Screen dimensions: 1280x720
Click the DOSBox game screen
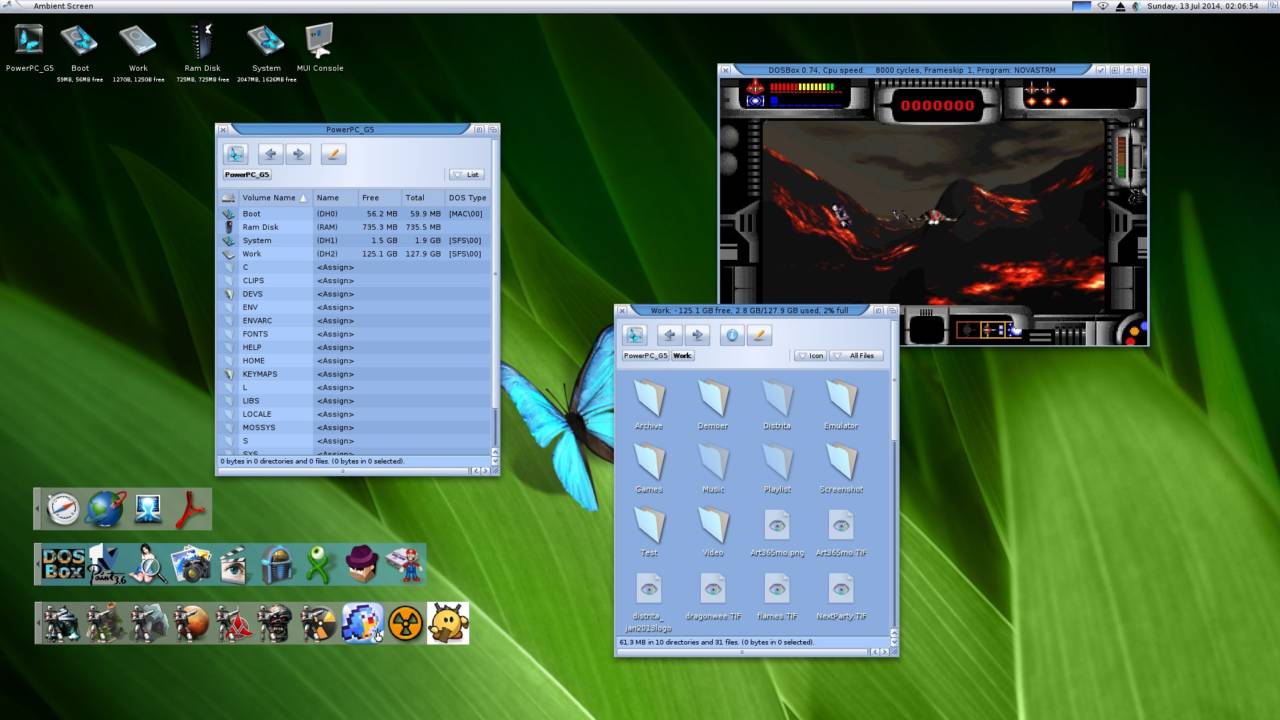933,211
